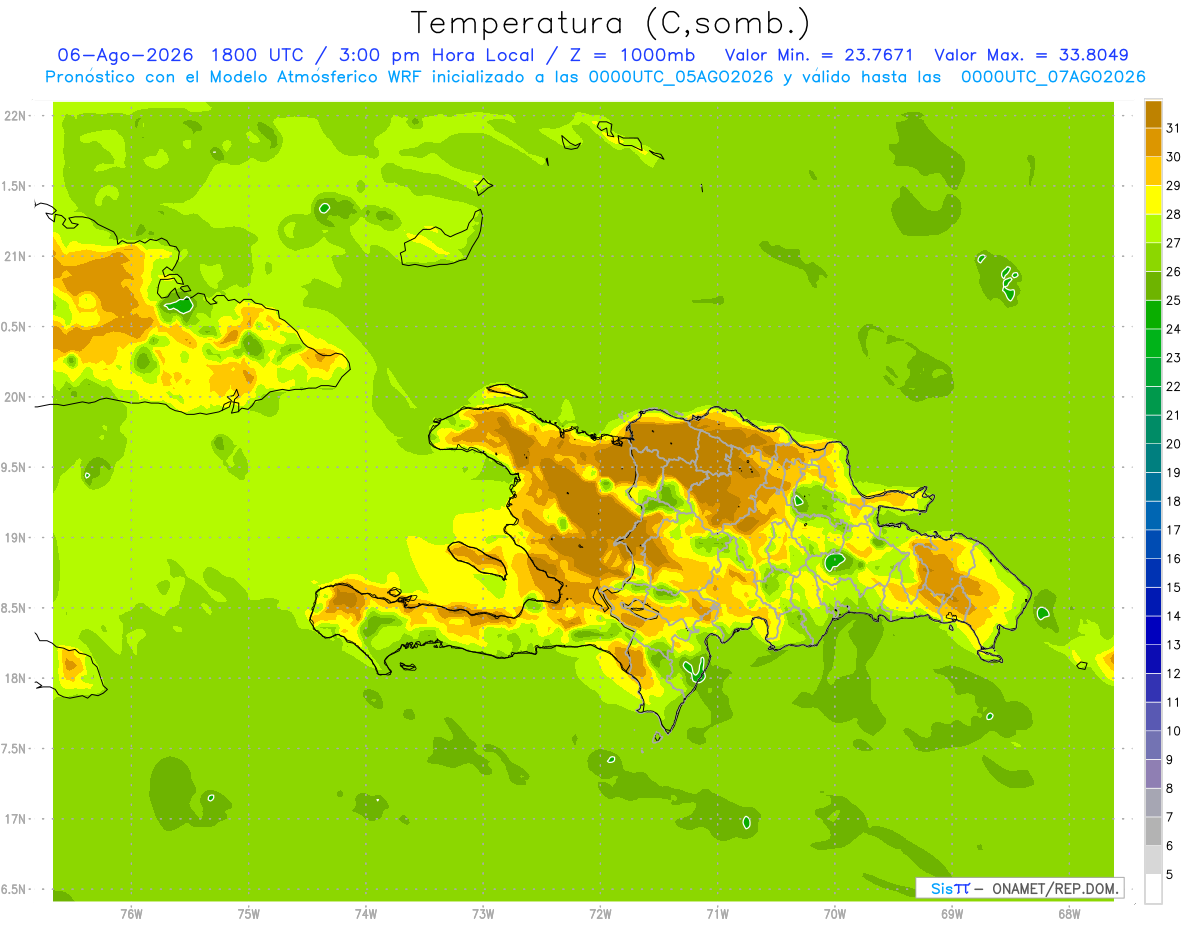Click the legend value 28 label
The image size is (1200, 927).
(x=1173, y=214)
